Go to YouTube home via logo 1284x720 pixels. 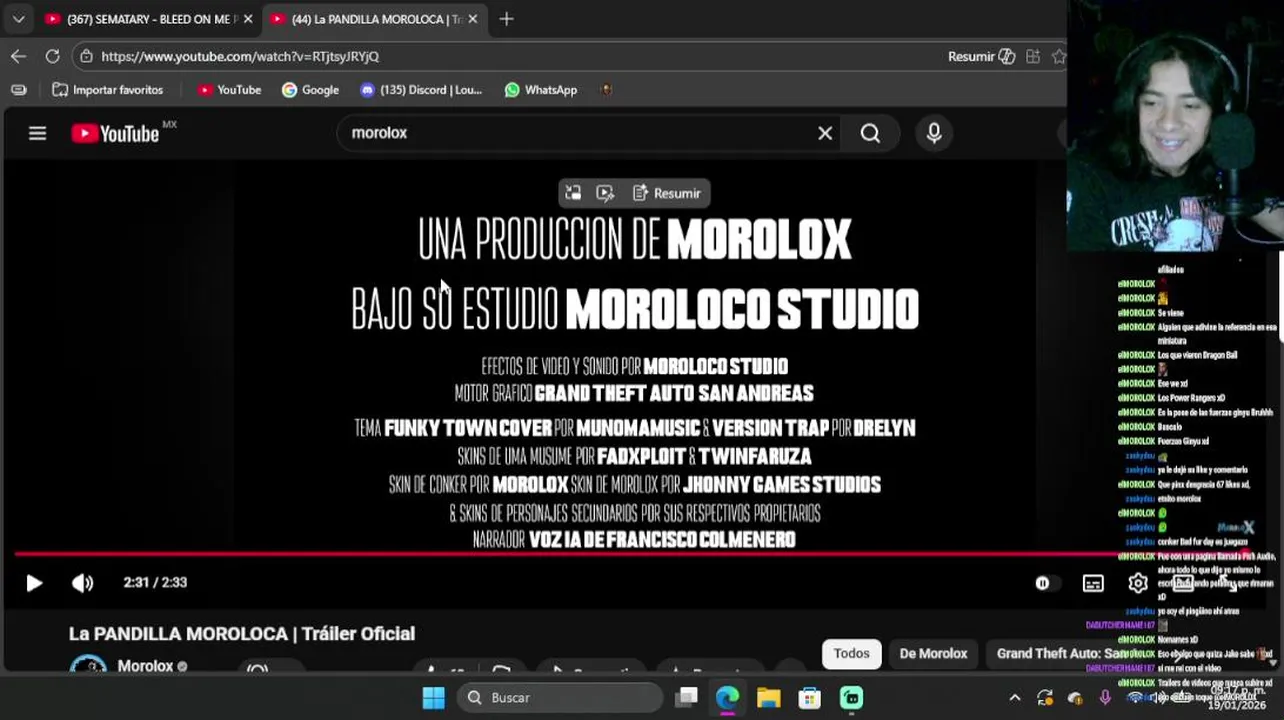(x=115, y=133)
